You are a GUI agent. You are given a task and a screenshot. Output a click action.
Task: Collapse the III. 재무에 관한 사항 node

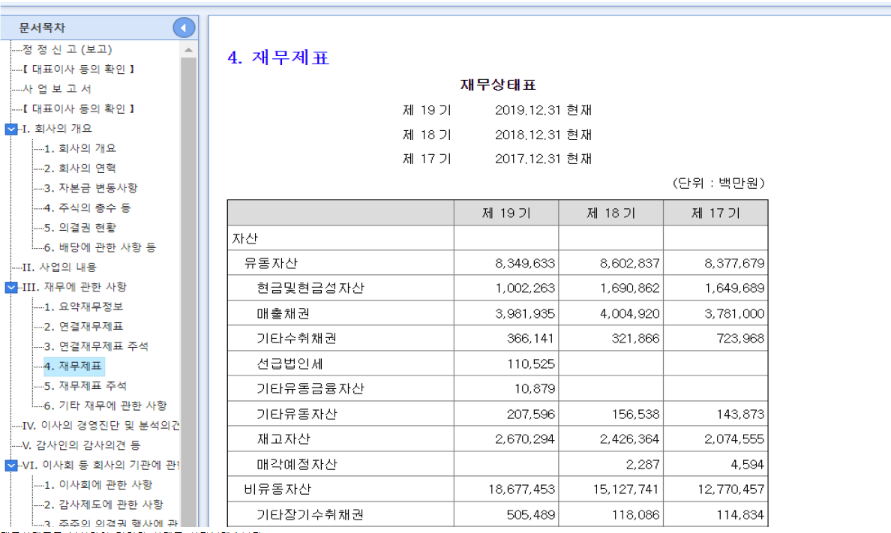click(x=11, y=288)
